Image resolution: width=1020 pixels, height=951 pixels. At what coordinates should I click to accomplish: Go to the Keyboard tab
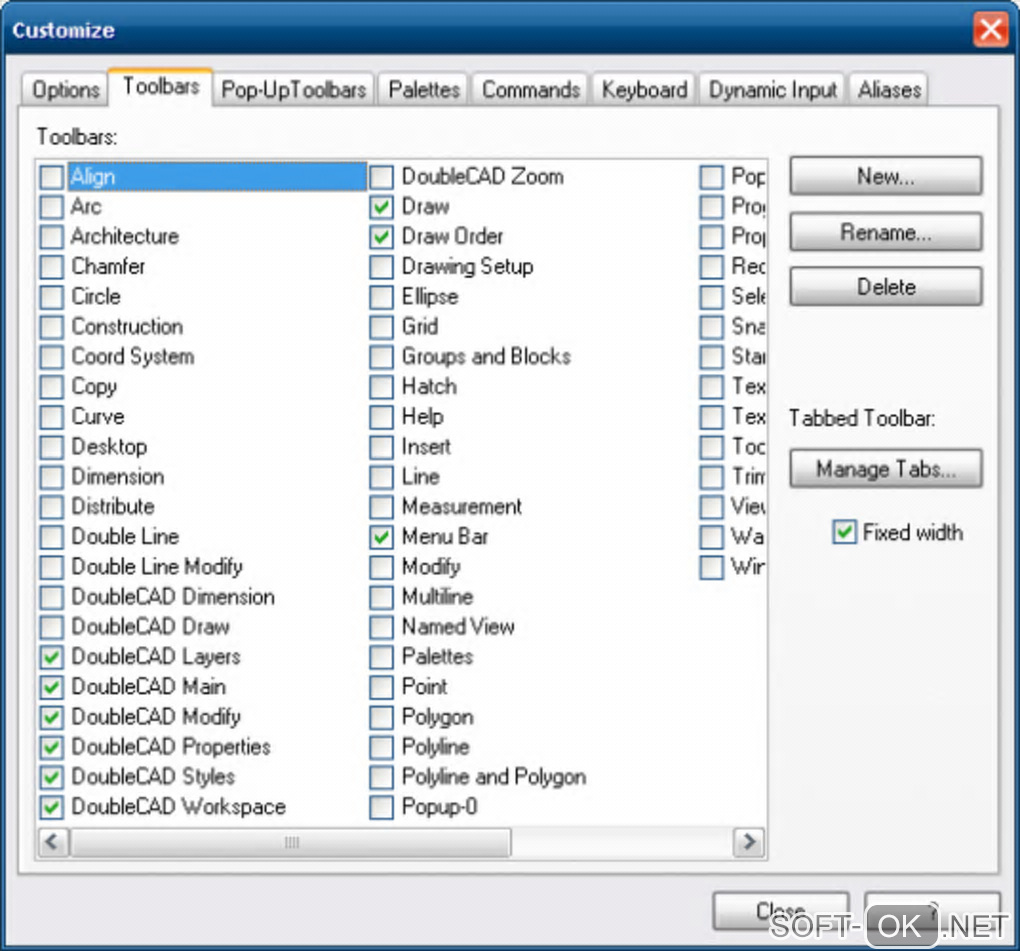click(644, 89)
